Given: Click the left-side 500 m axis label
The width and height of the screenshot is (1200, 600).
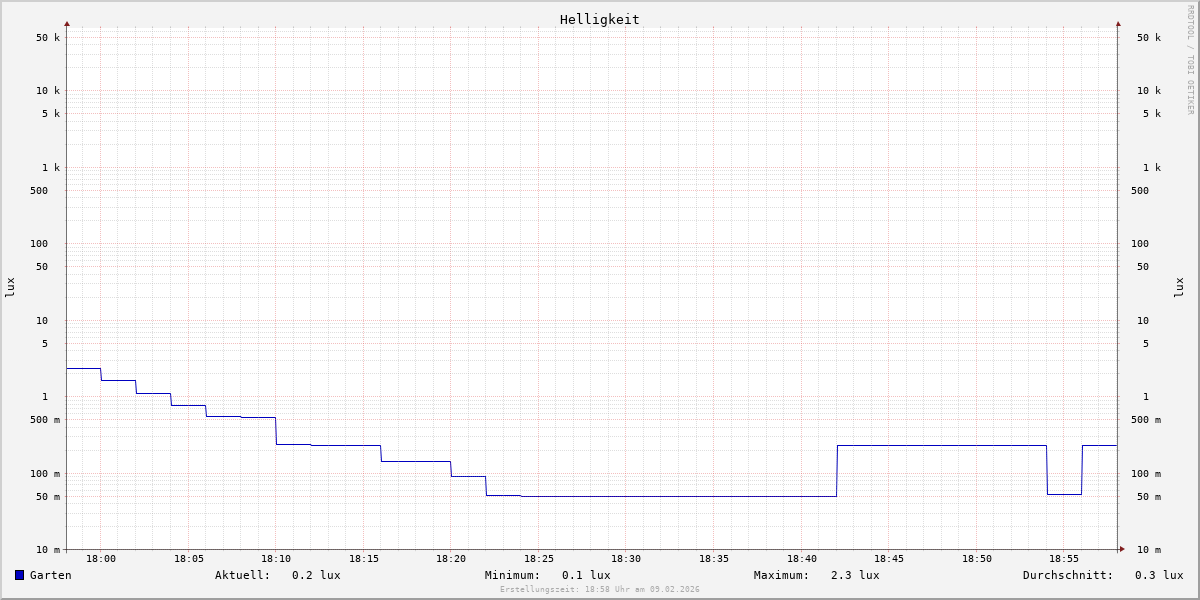Looking at the screenshot, I should pos(45,420).
